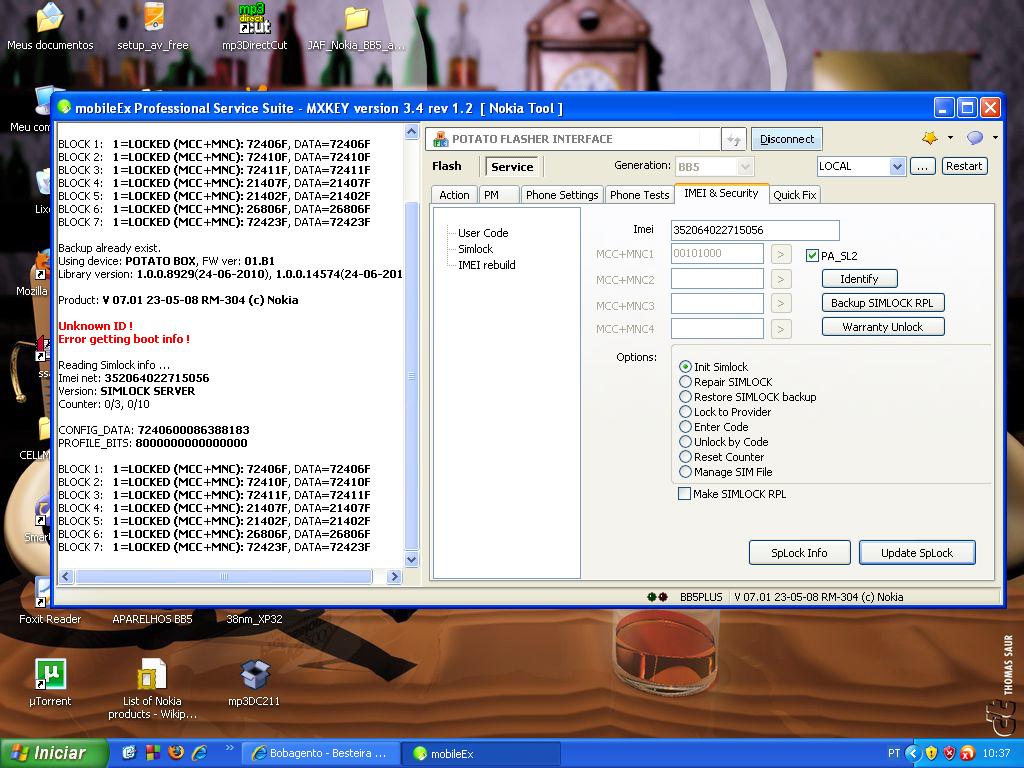Click the arrow button beside MCC+MNC1
The image size is (1024, 768).
[x=781, y=254]
